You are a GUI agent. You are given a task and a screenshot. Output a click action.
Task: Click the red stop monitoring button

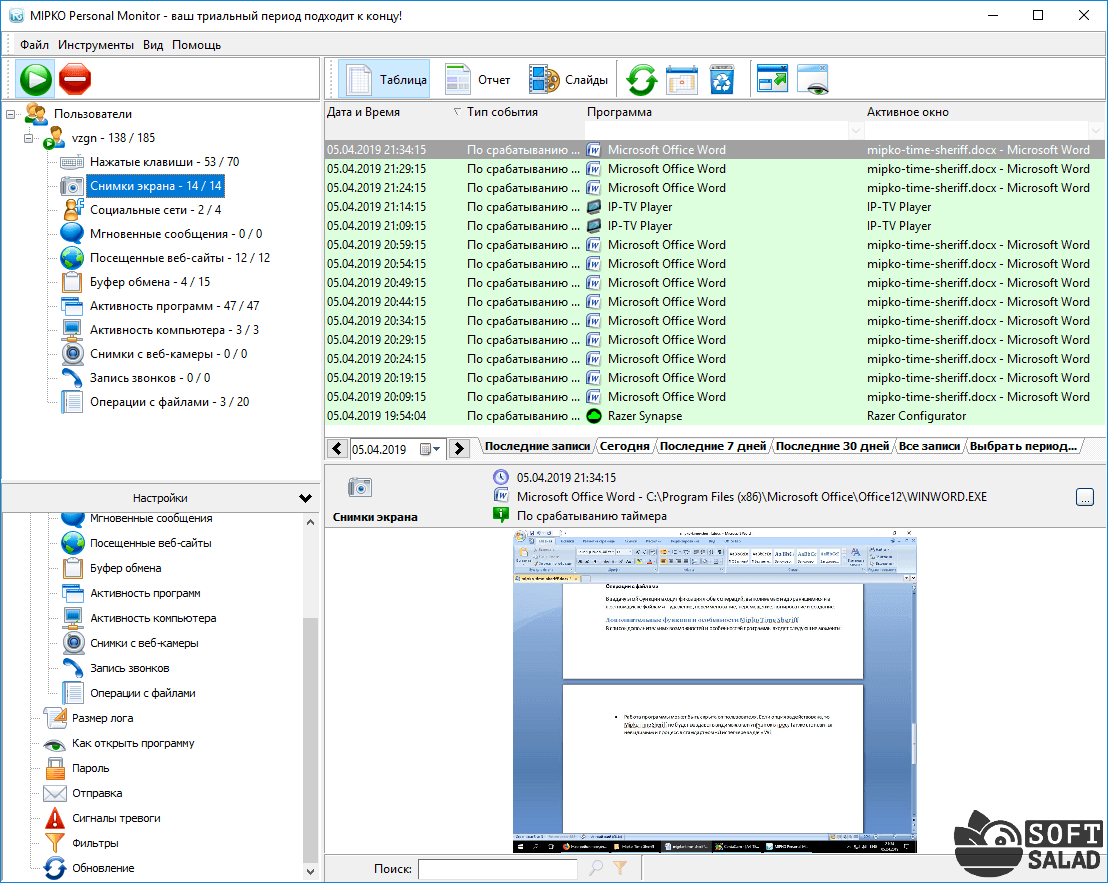point(75,78)
